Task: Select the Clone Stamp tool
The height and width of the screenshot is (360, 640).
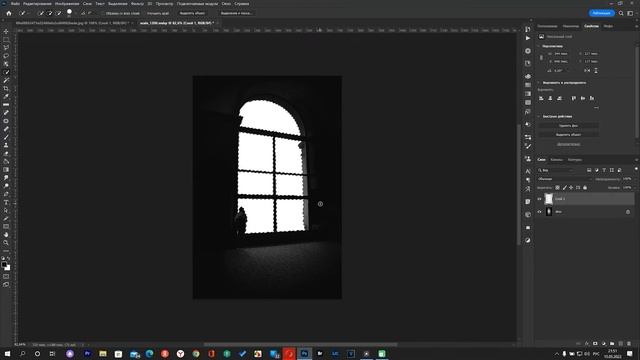Action: 6,145
